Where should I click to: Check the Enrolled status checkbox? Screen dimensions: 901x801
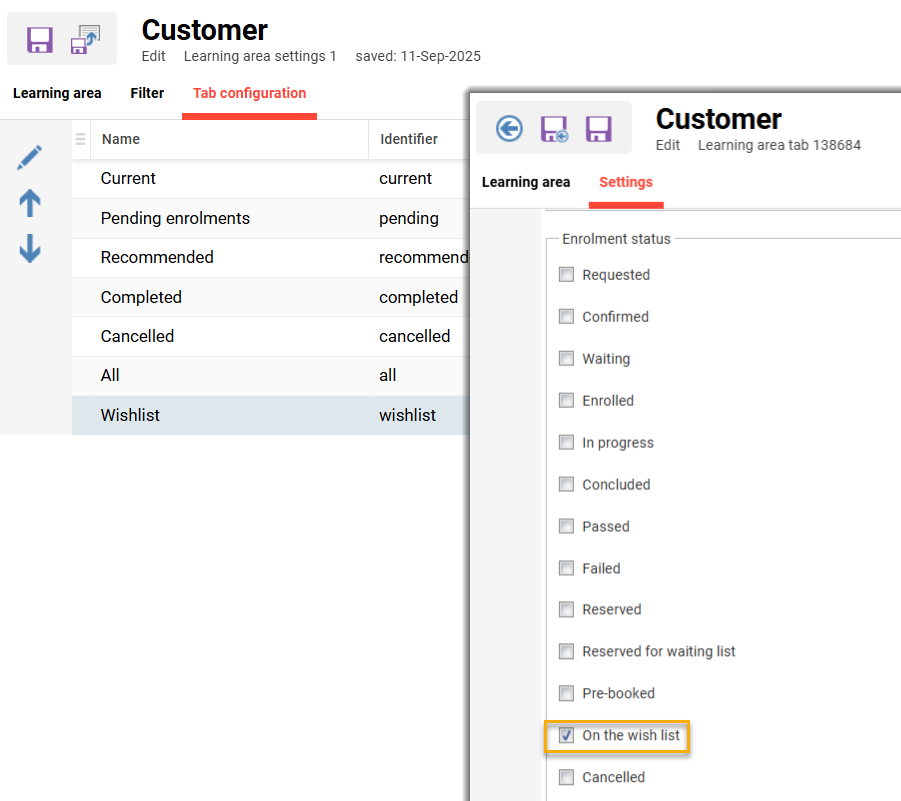point(567,399)
